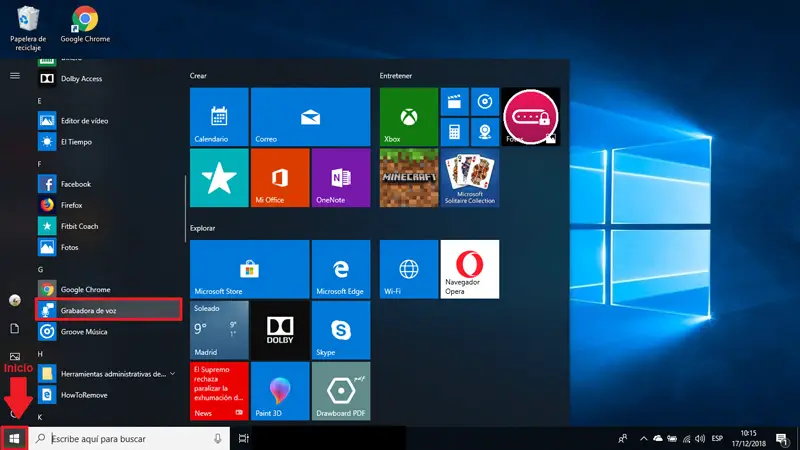Open Grabadora de voz app

[x=108, y=310]
